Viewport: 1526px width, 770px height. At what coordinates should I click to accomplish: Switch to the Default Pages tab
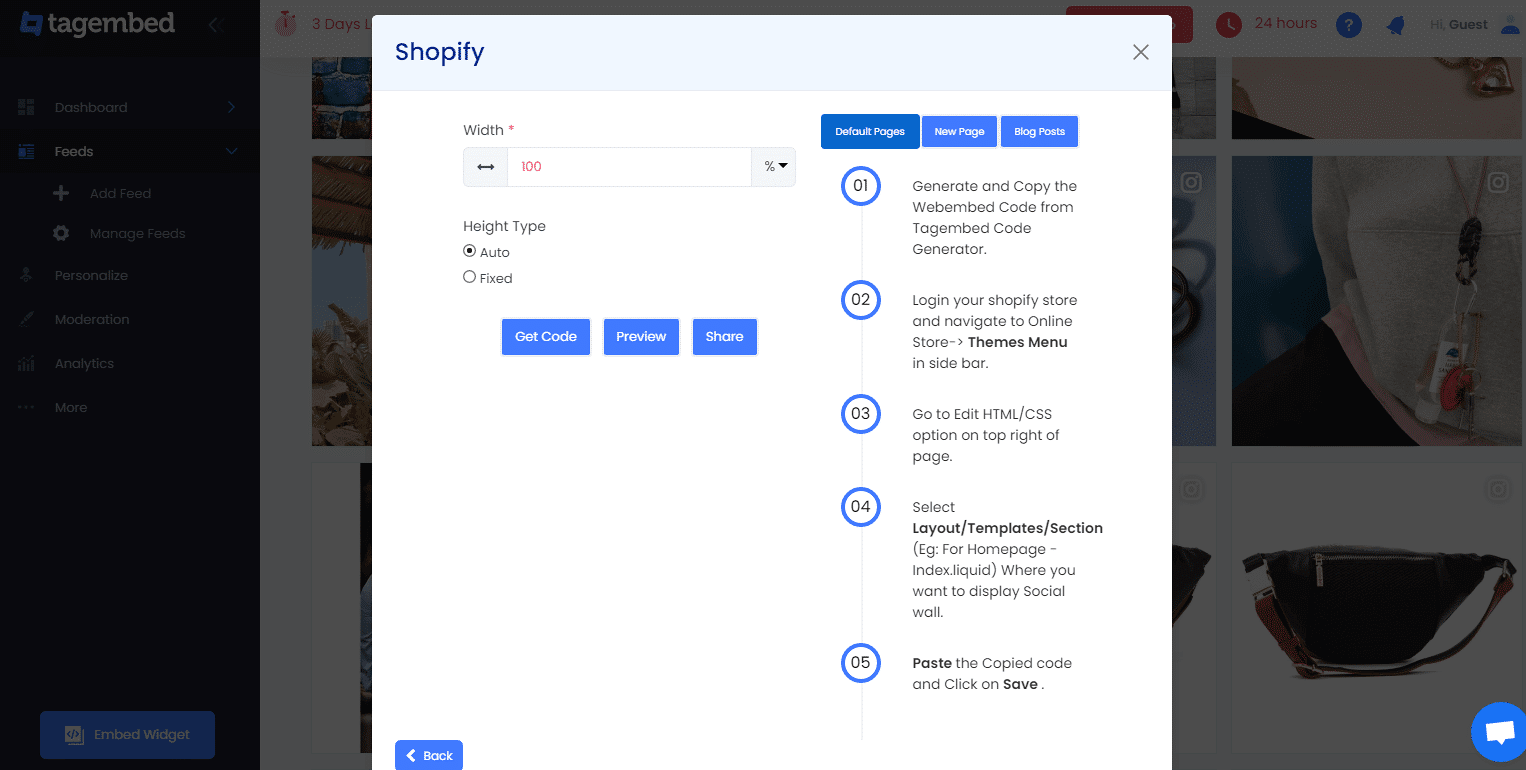click(x=870, y=131)
